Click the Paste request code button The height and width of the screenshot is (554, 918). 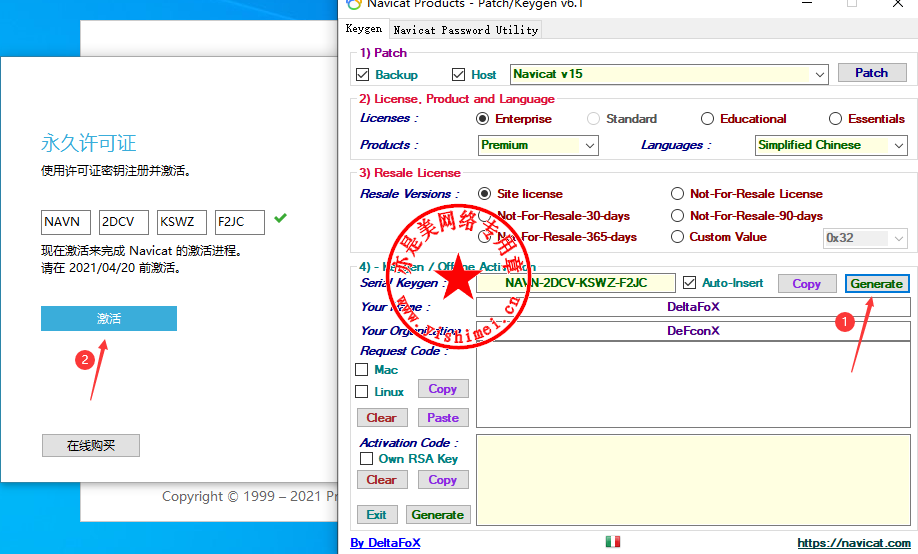[x=443, y=418]
